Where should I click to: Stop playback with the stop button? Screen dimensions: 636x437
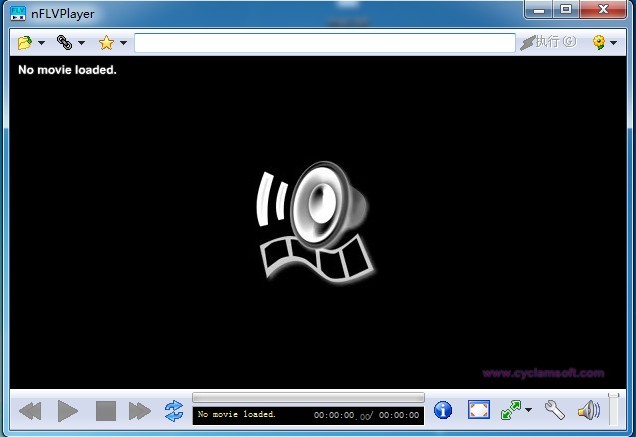coord(106,410)
